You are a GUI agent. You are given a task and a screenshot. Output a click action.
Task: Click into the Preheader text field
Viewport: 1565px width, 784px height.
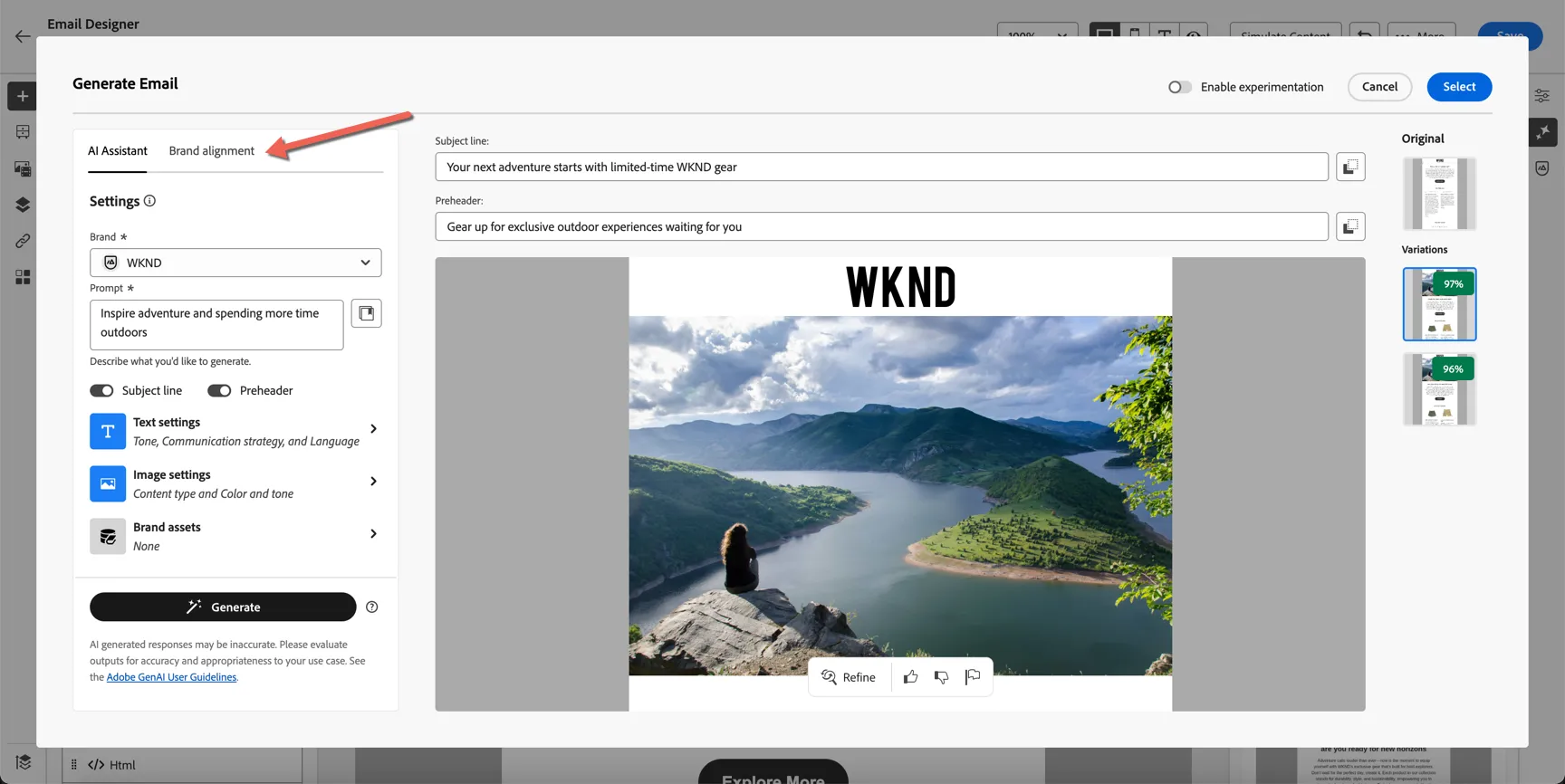click(881, 226)
